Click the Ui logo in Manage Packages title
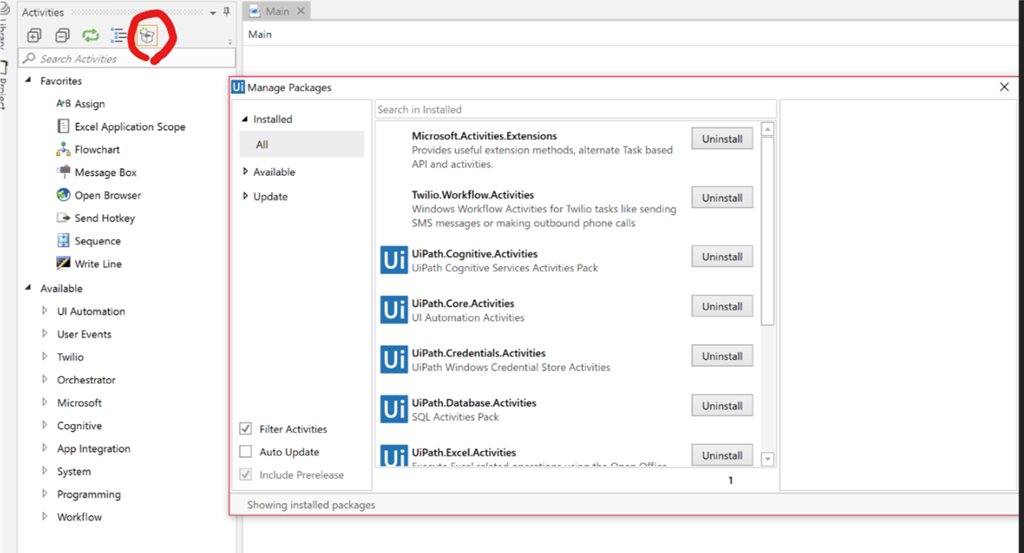This screenshot has width=1024, height=553. pyautogui.click(x=238, y=87)
